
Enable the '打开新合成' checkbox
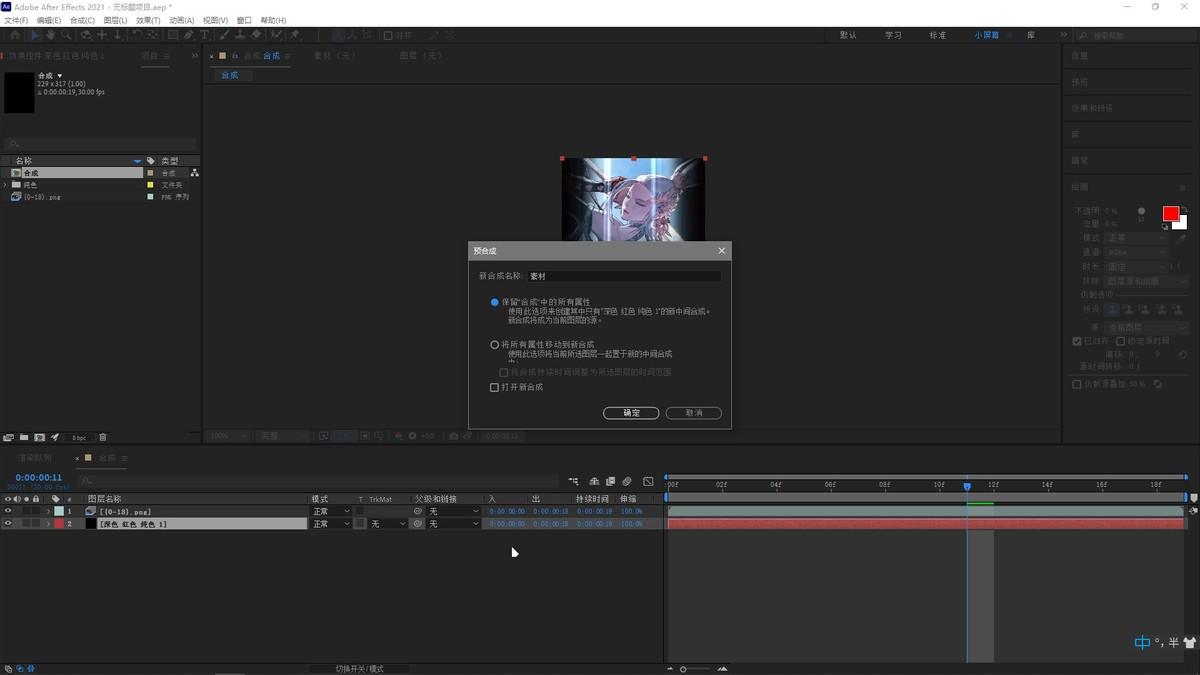(494, 387)
